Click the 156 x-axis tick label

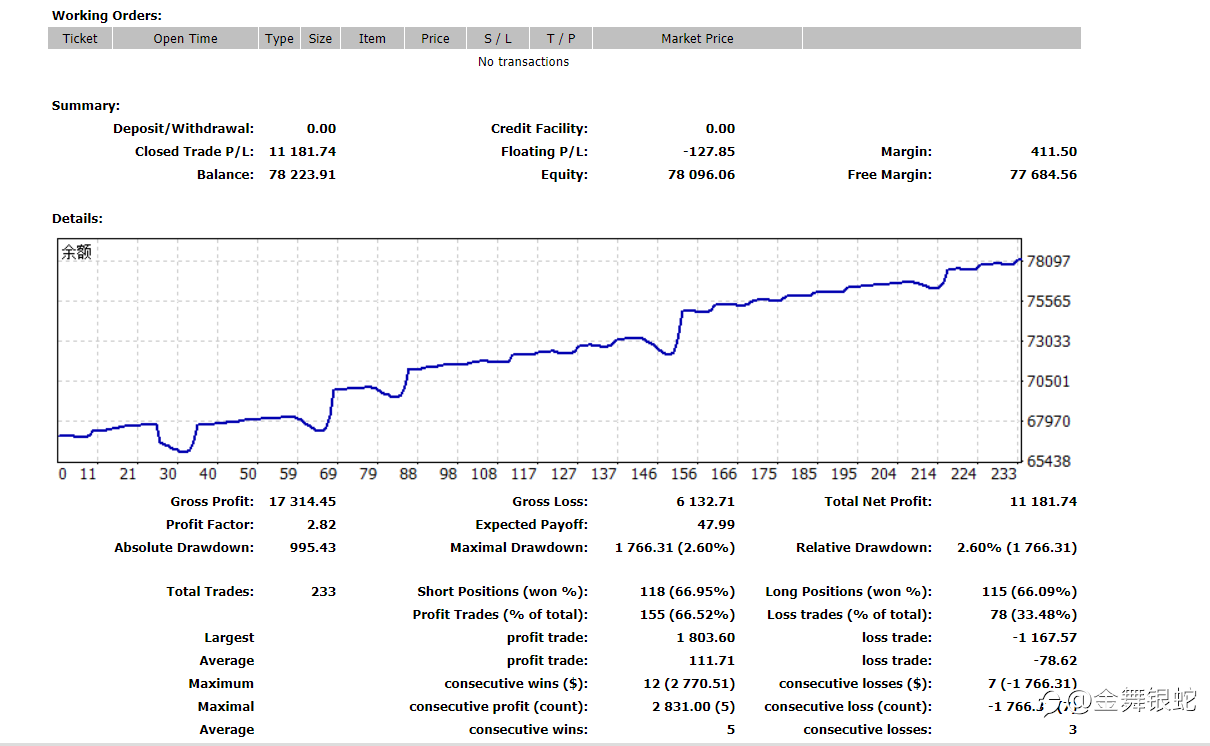[684, 474]
